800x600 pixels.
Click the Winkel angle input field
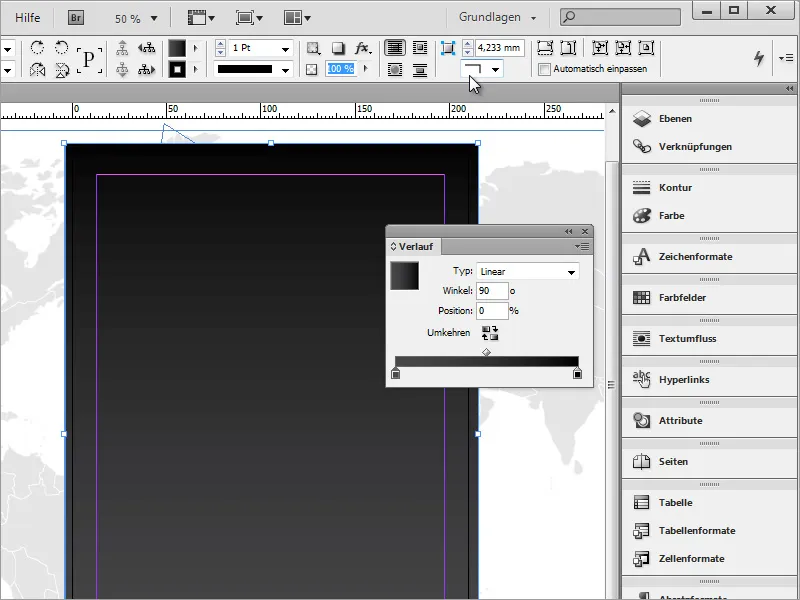click(x=492, y=291)
